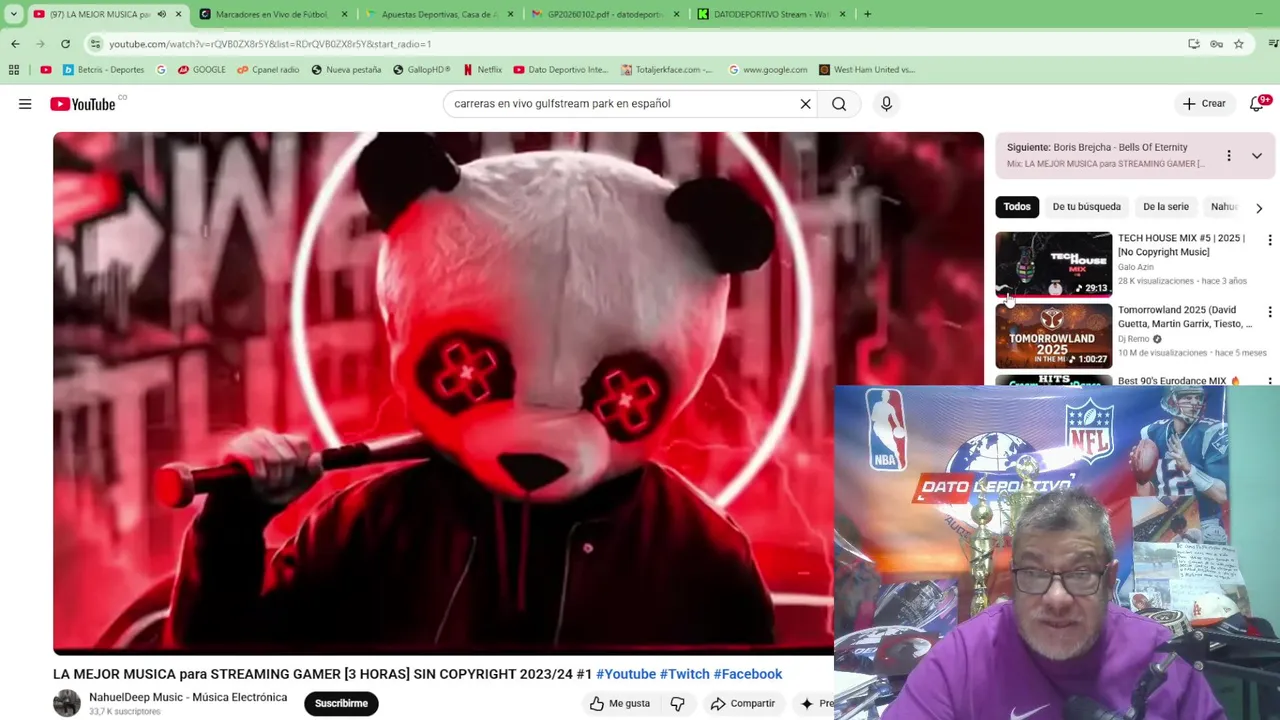Click the Crear button
Screen dimensions: 1280x720
[1204, 104]
